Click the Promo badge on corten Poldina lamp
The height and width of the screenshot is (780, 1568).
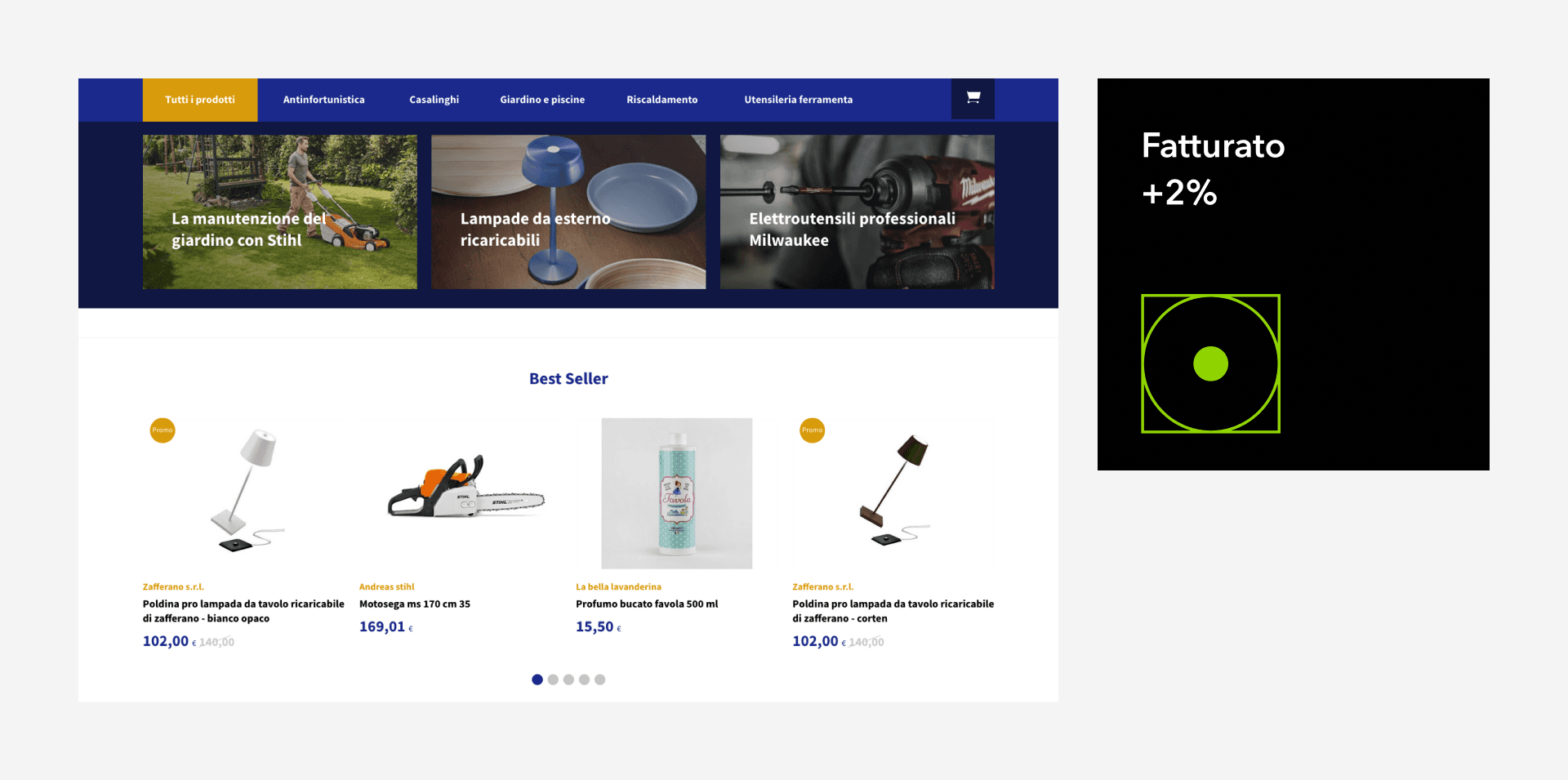tap(812, 430)
